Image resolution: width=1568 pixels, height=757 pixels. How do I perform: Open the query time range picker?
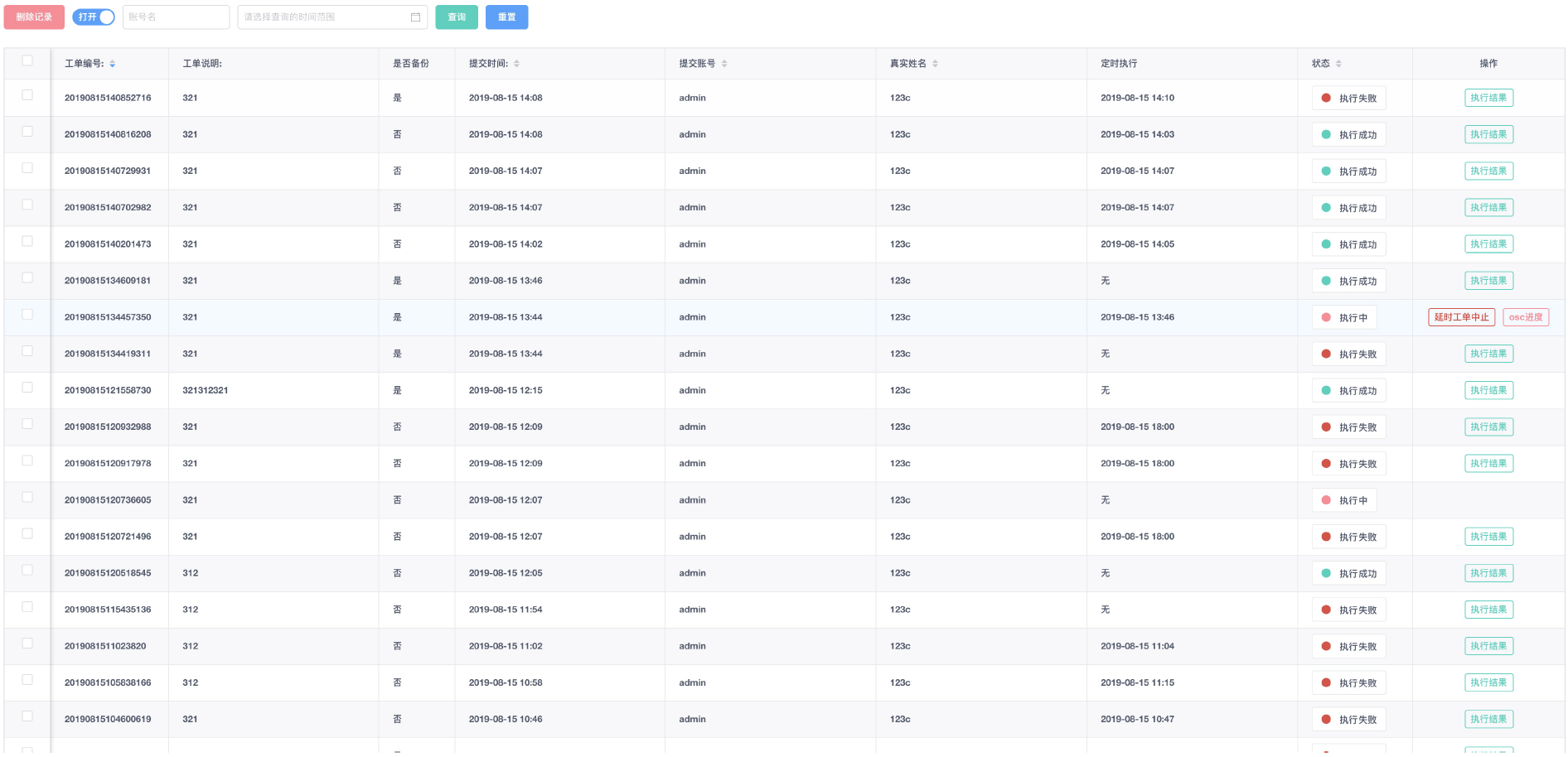coord(323,17)
